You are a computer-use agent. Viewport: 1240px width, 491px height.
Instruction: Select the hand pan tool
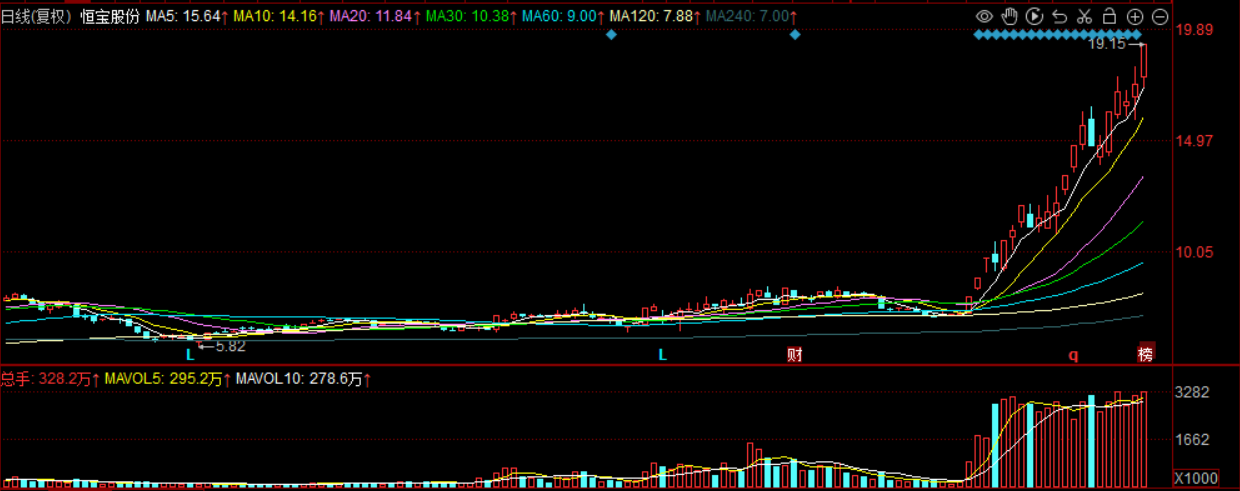pos(1009,16)
